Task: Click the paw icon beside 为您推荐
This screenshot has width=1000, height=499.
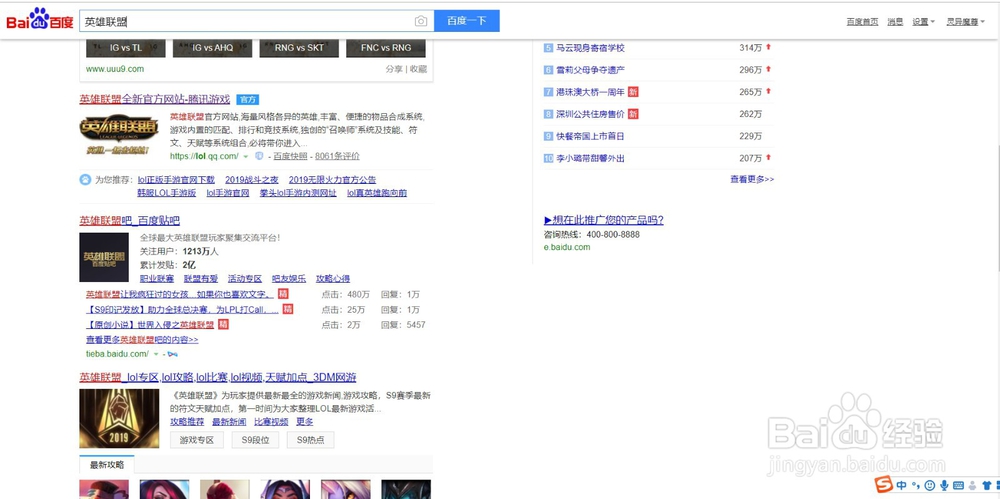Action: [85, 180]
